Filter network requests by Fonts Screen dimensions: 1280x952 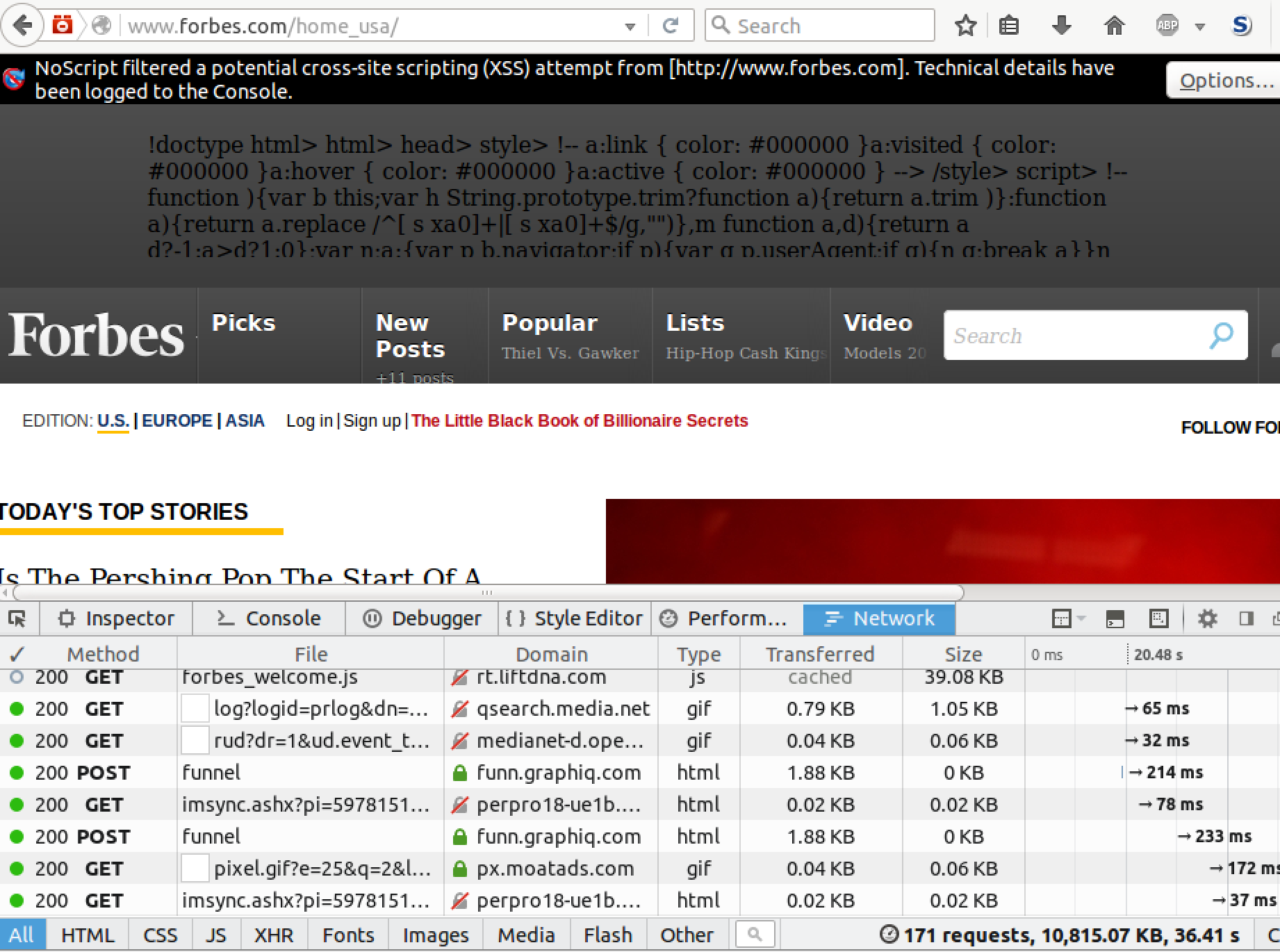tap(348, 935)
